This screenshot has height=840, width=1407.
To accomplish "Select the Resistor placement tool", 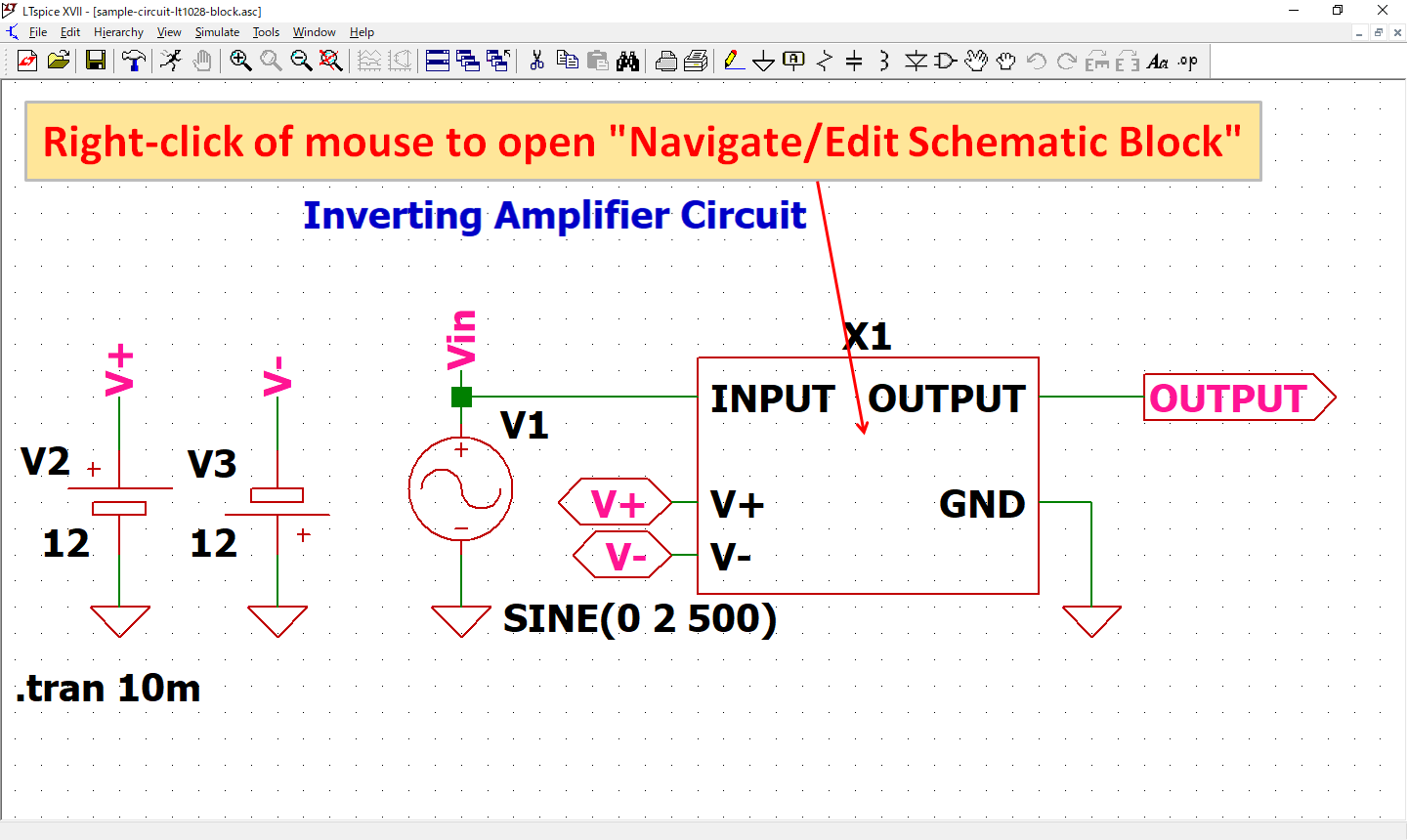I will 822,61.
